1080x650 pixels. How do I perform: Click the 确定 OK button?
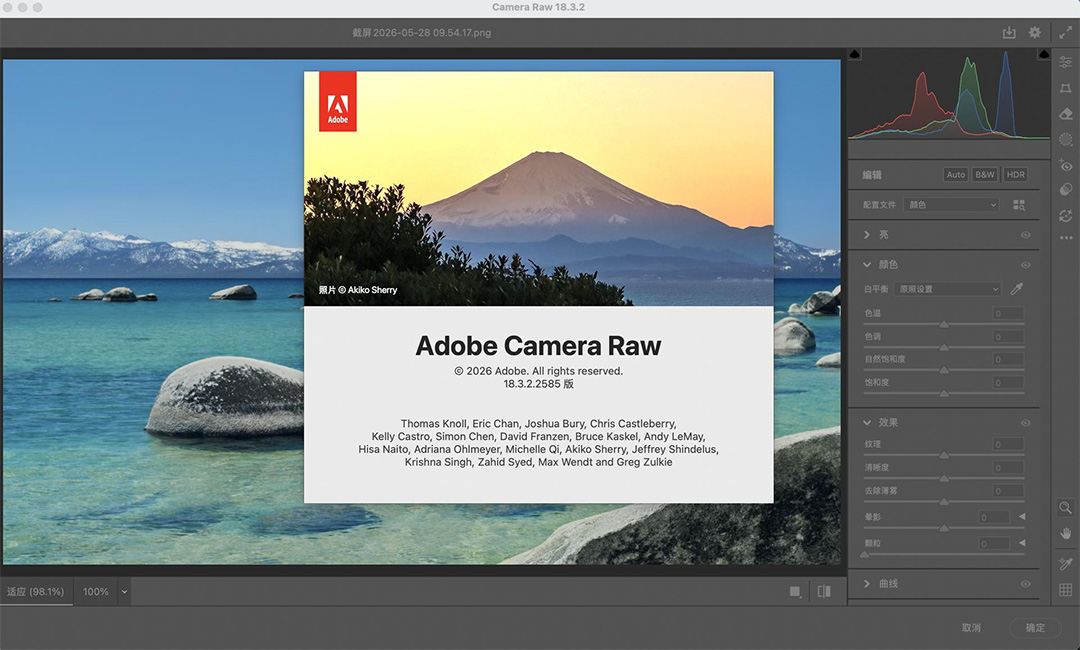coord(1035,628)
